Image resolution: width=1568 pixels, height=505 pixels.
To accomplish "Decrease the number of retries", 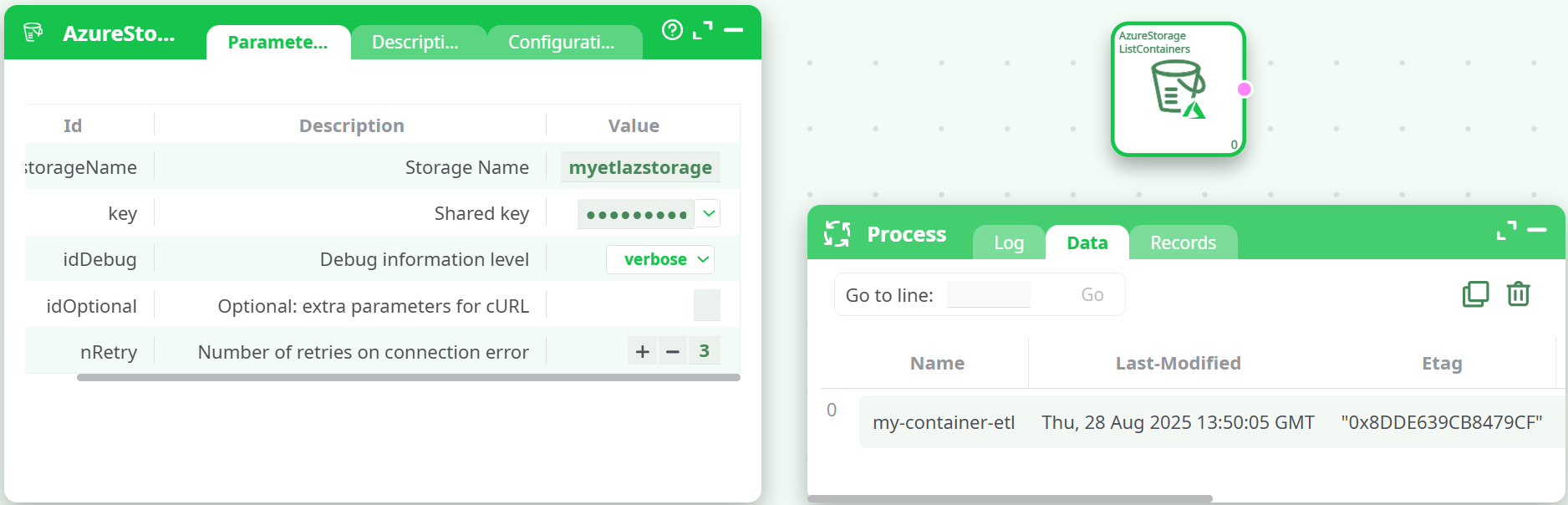I will tap(673, 352).
